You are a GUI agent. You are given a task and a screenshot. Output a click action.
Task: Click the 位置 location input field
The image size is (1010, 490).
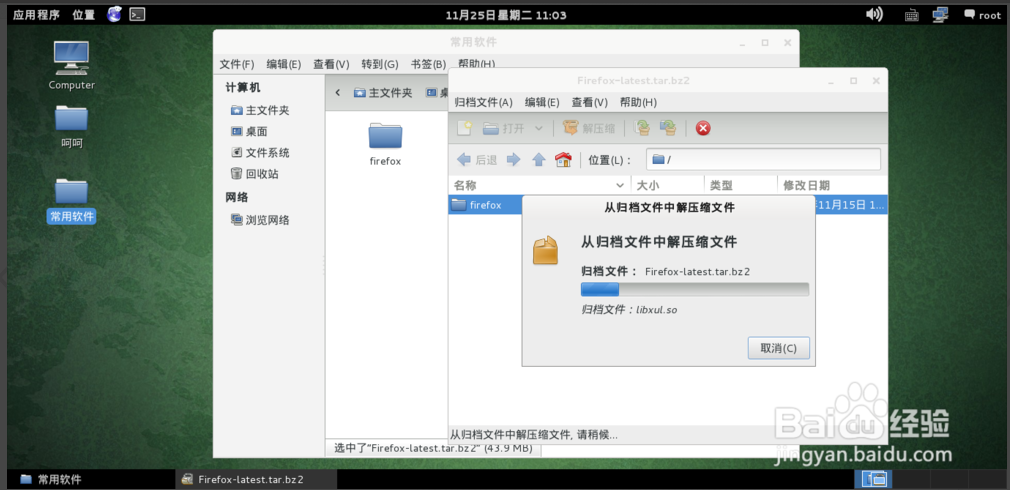click(x=763, y=160)
